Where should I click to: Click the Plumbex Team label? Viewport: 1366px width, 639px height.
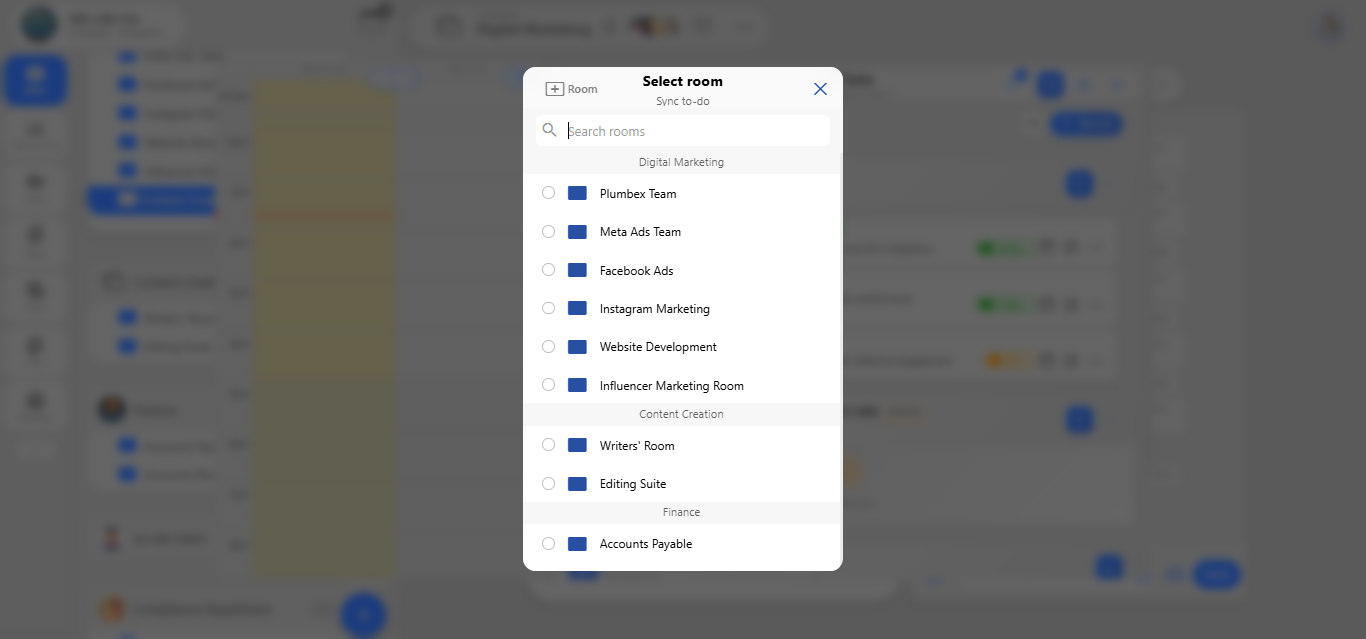638,194
